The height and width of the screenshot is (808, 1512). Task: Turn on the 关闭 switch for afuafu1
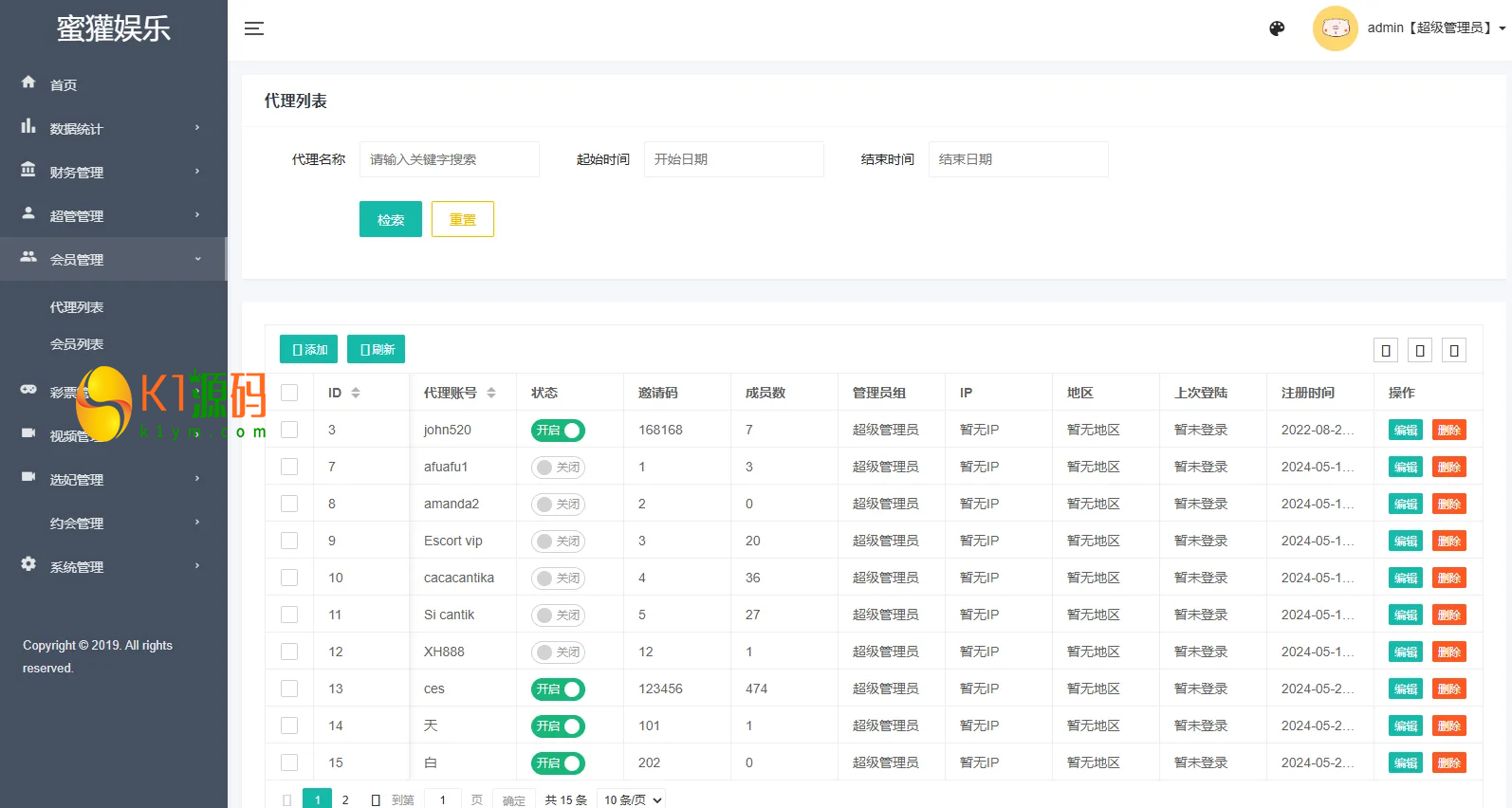[558, 468]
